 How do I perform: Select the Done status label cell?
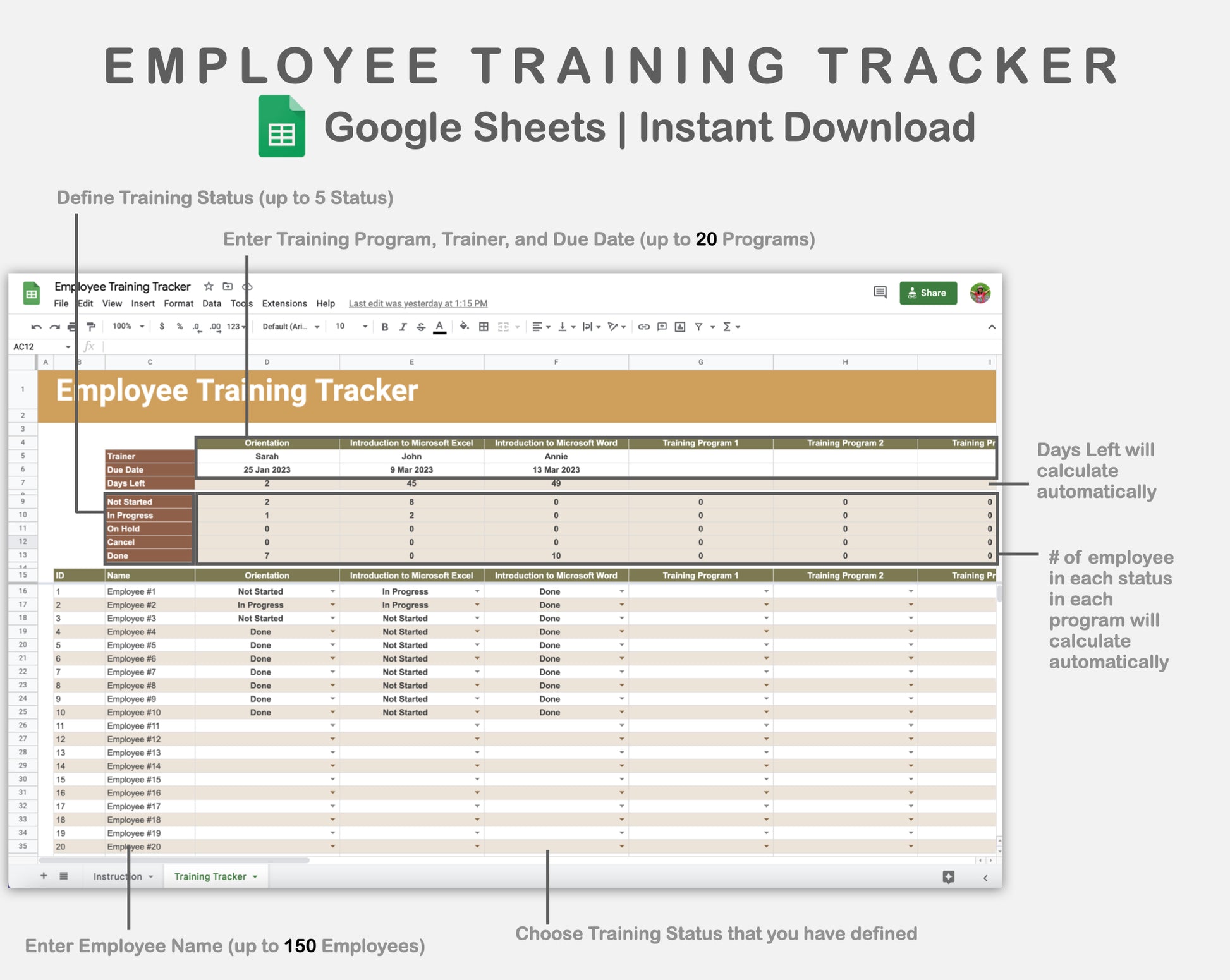[149, 556]
